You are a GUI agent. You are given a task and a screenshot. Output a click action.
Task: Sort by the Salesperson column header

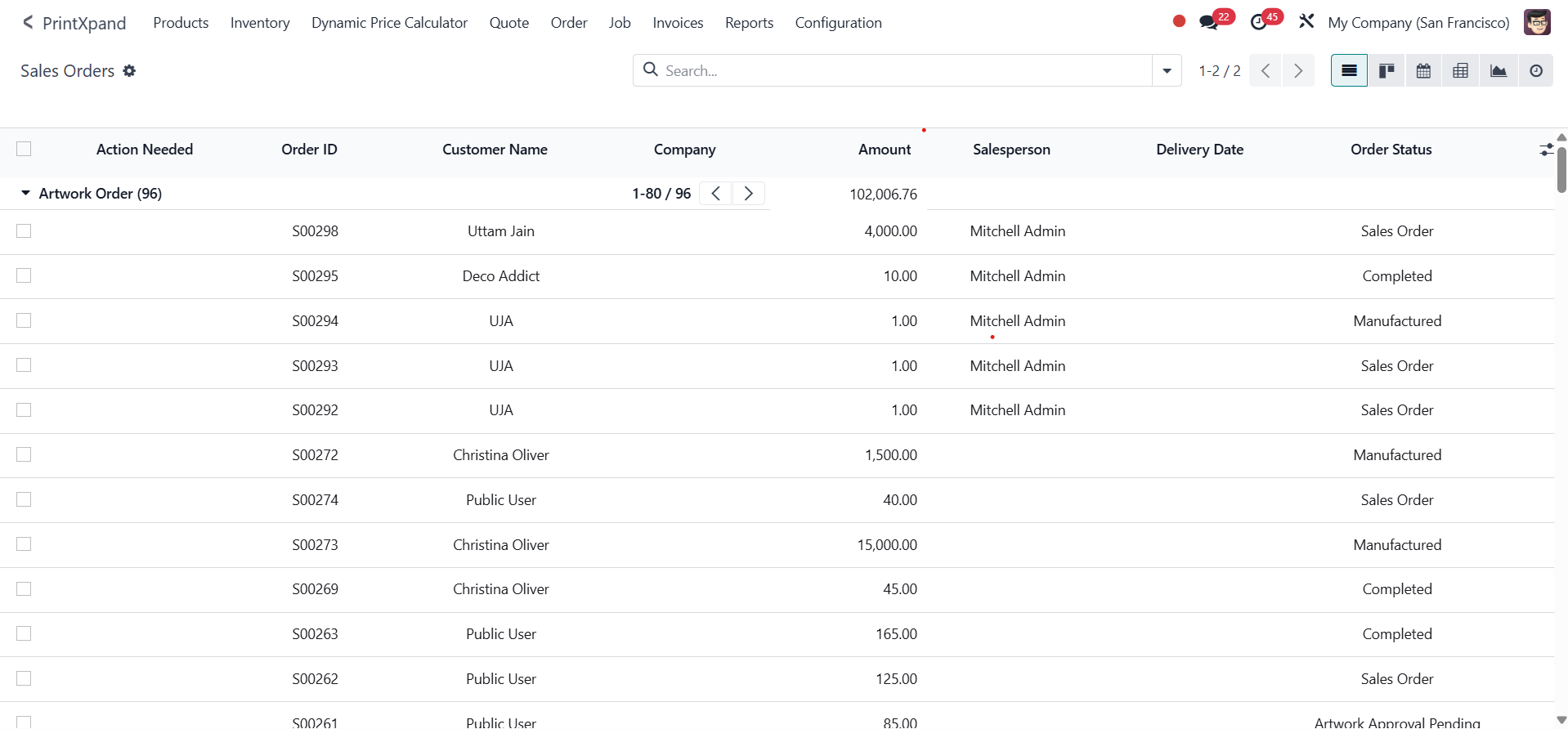click(x=1011, y=150)
